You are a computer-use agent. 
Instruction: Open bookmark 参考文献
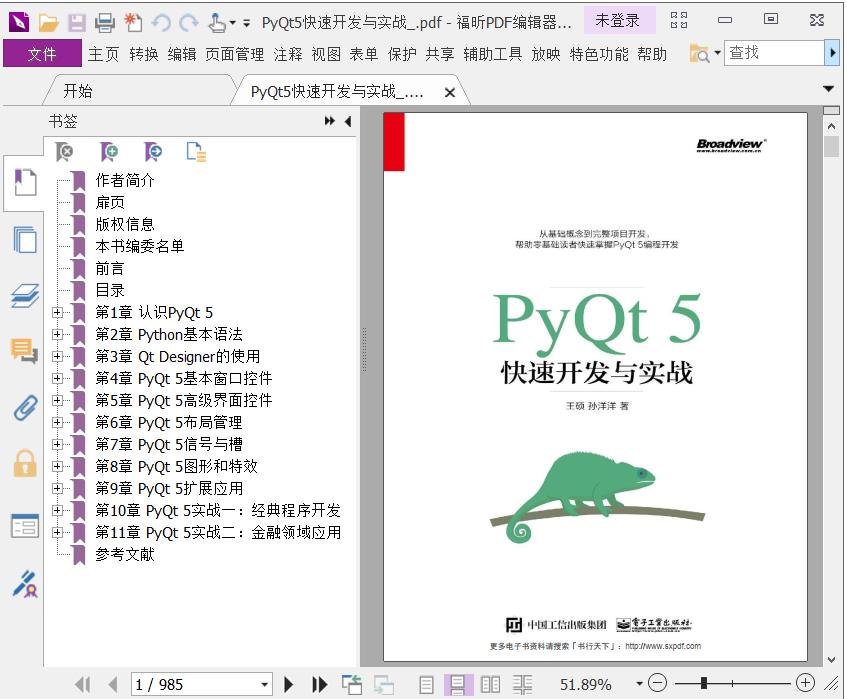point(125,554)
